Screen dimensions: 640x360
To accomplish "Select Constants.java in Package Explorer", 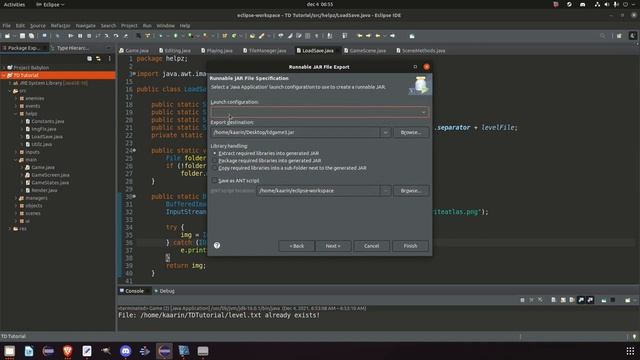I will pos(48,122).
